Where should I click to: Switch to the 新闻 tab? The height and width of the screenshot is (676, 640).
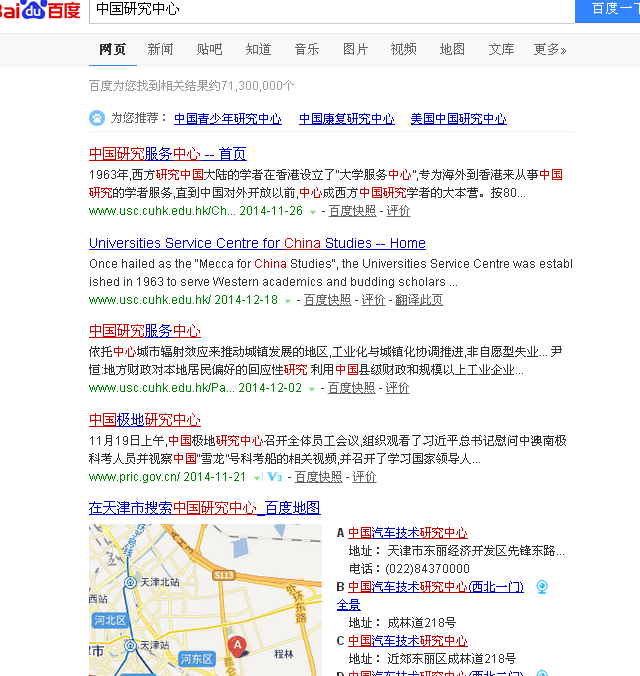(x=160, y=50)
